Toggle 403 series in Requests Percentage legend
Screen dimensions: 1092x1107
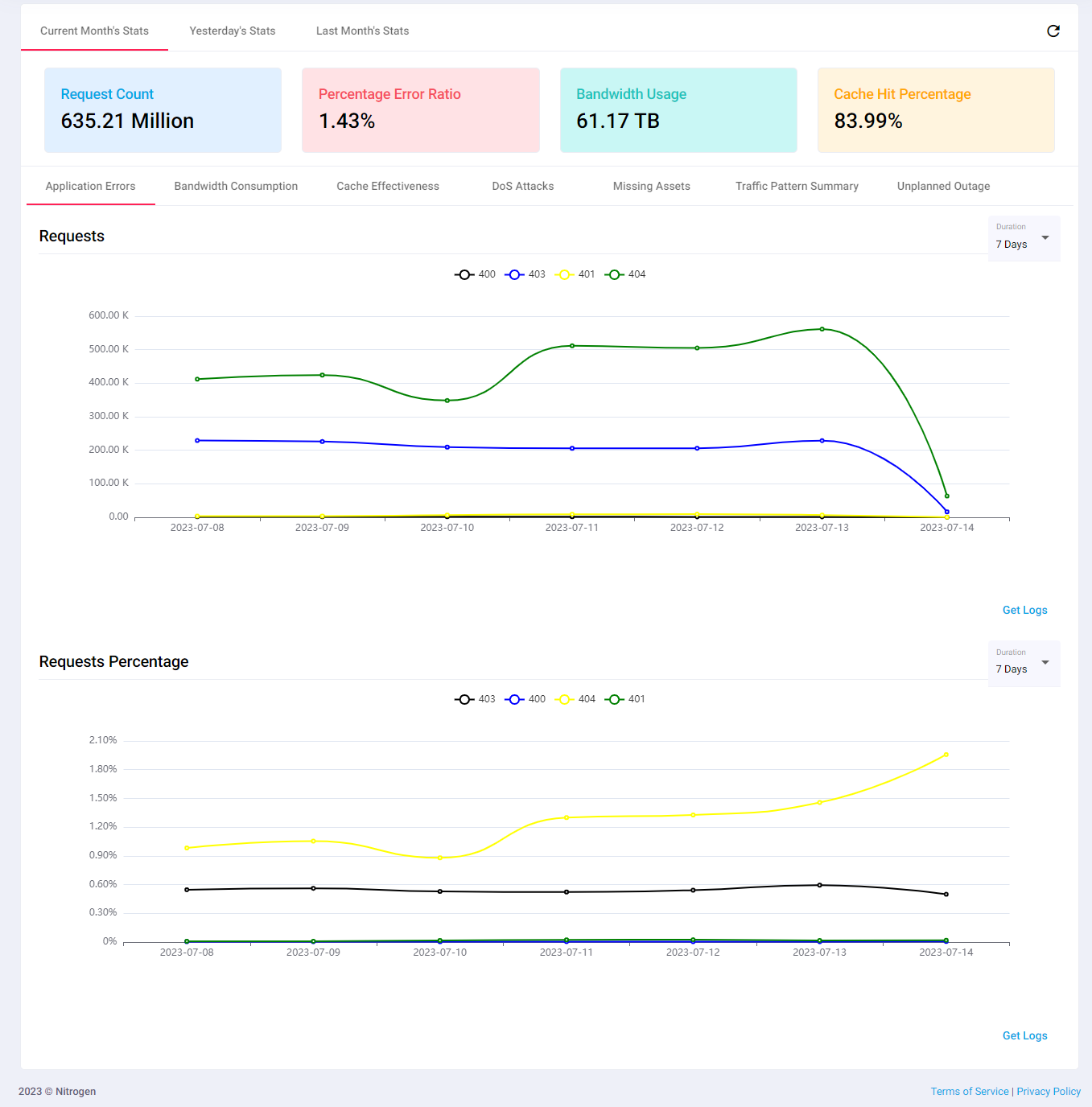click(475, 699)
